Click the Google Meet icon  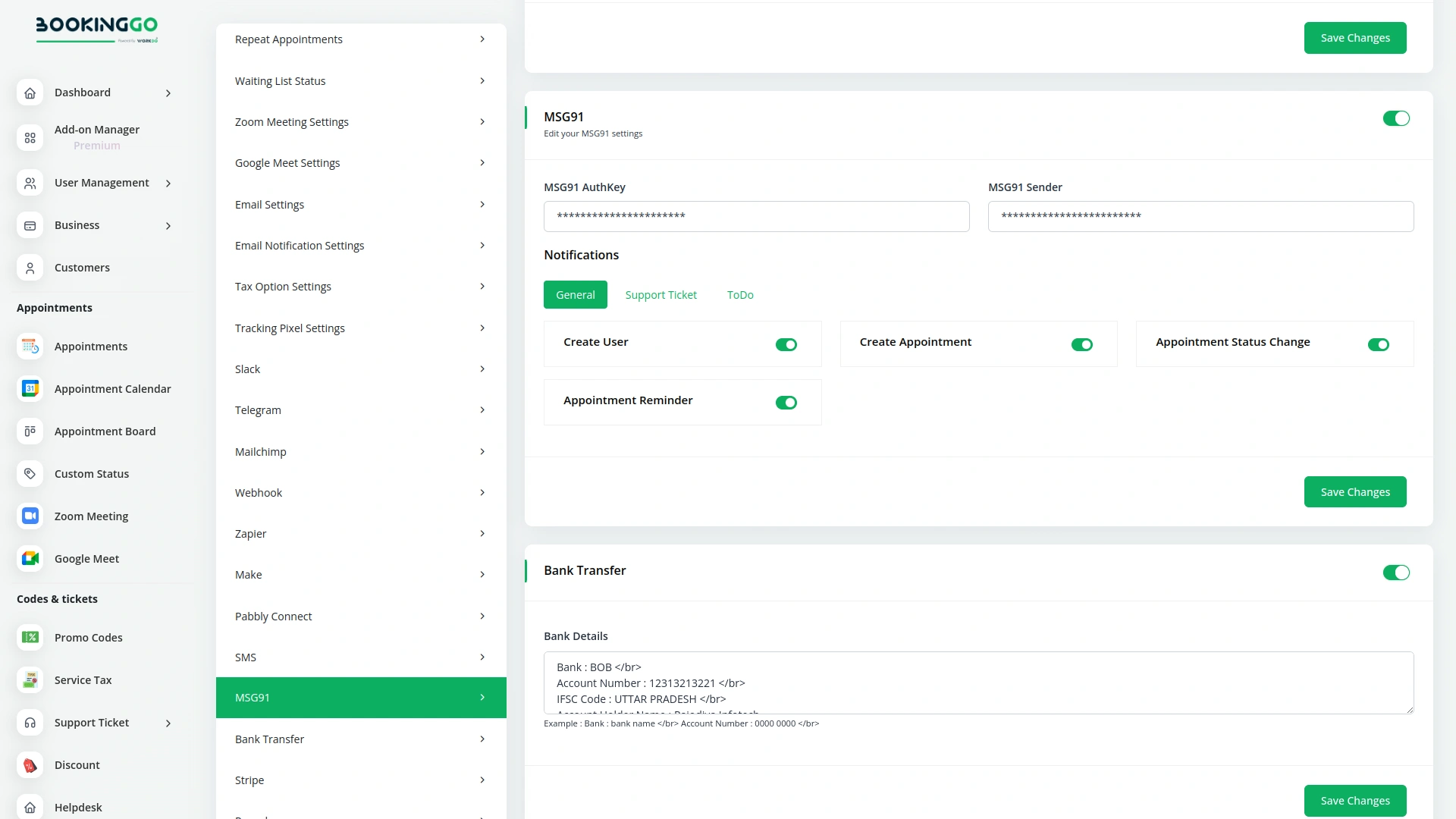pyautogui.click(x=30, y=558)
